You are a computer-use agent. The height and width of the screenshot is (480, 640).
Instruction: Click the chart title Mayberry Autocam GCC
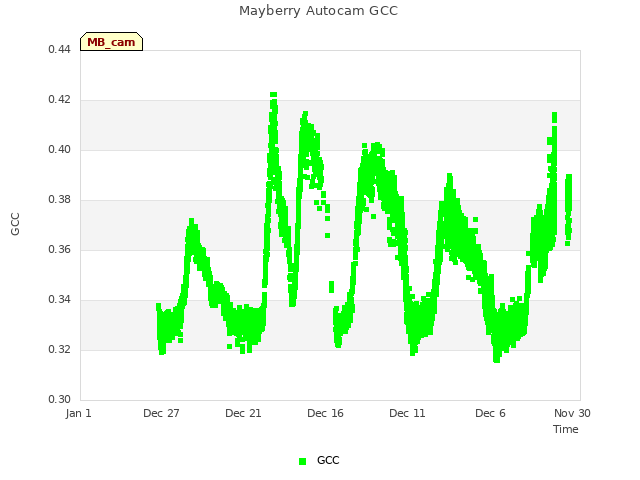pos(318,11)
